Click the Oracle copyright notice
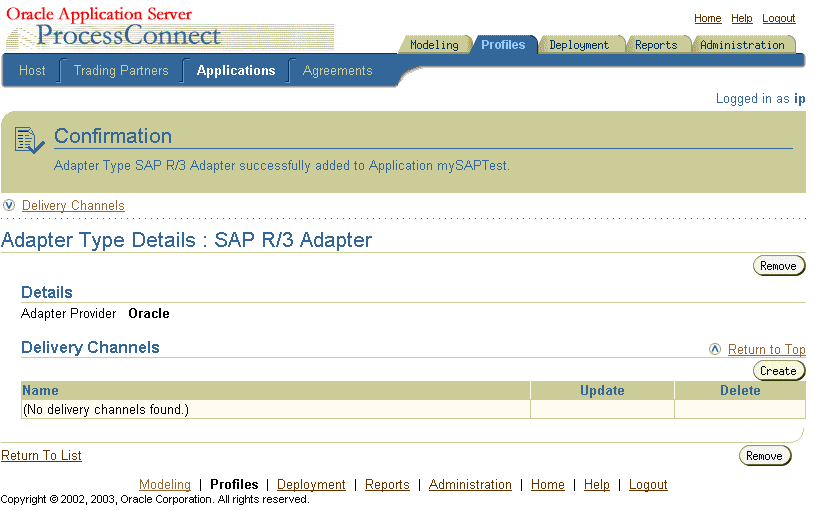This screenshot has width=814, height=511. tap(155, 500)
